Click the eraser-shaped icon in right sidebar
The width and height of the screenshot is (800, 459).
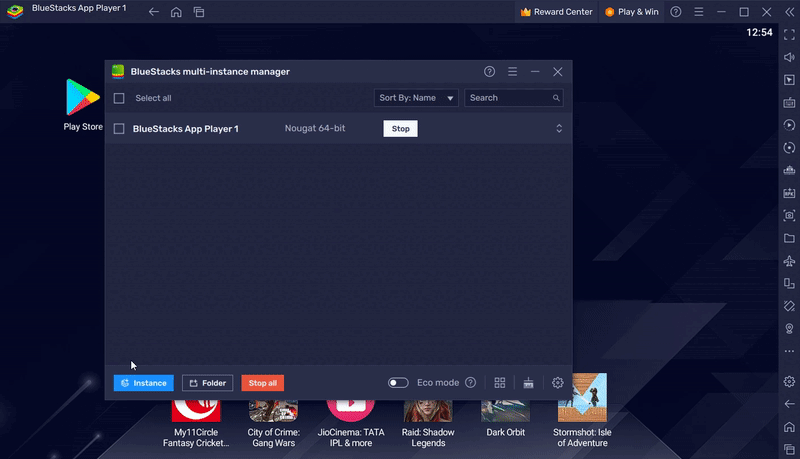pyautogui.click(x=789, y=306)
